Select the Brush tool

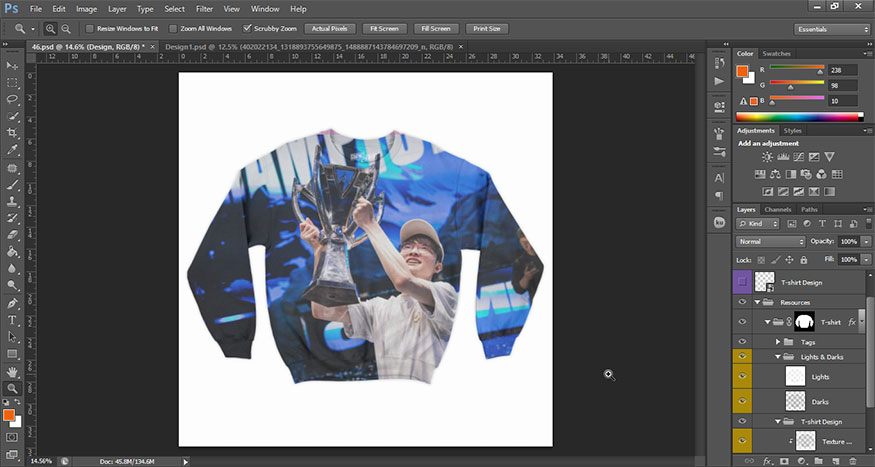tap(12, 185)
